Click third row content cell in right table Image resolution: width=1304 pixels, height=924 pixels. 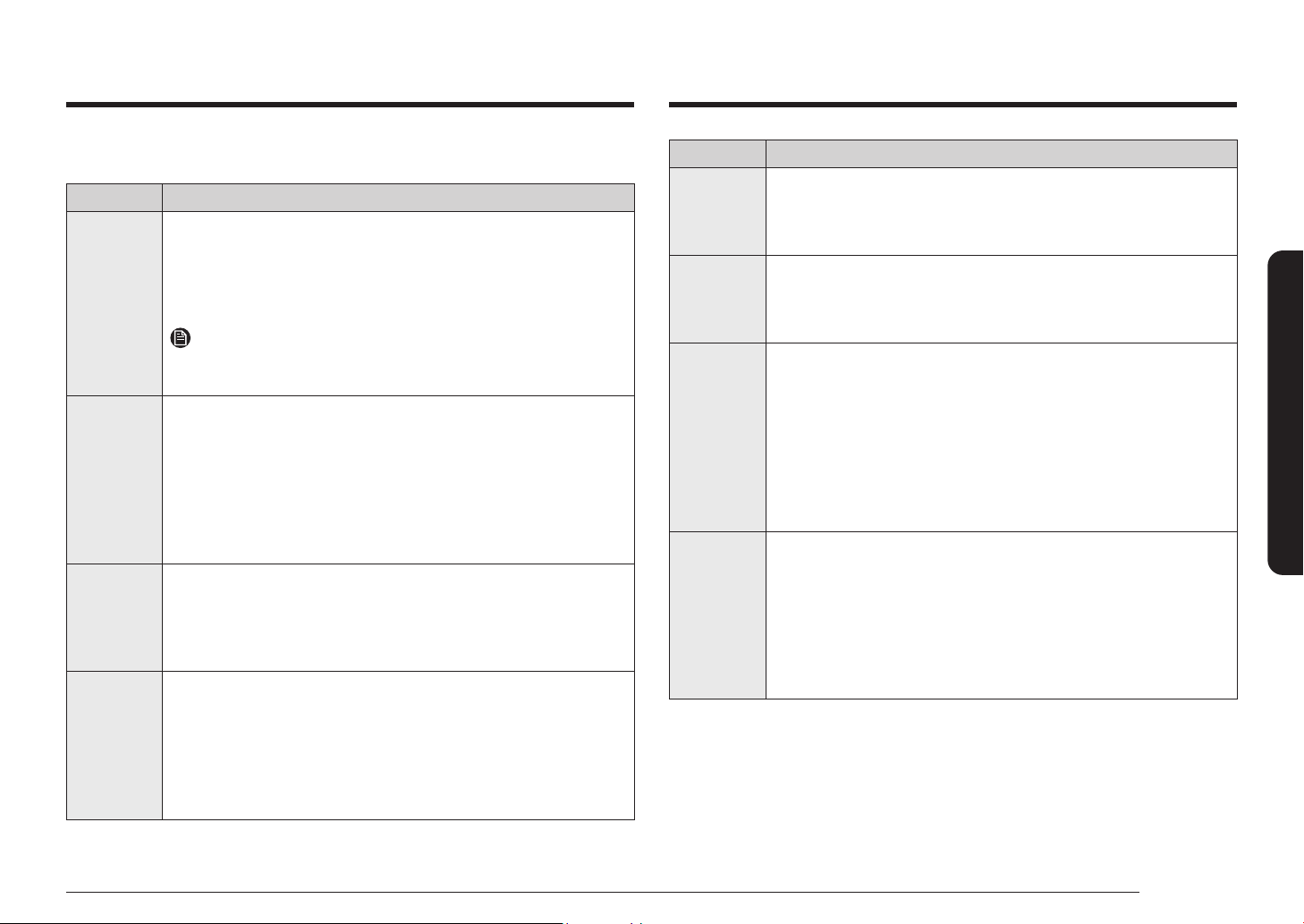(x=1001, y=437)
